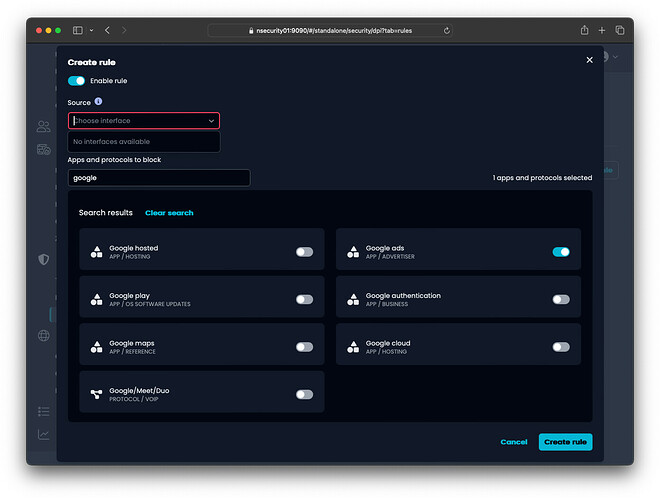Click the Choose interface dropdown chevron
The width and height of the screenshot is (660, 500).
coord(211,121)
